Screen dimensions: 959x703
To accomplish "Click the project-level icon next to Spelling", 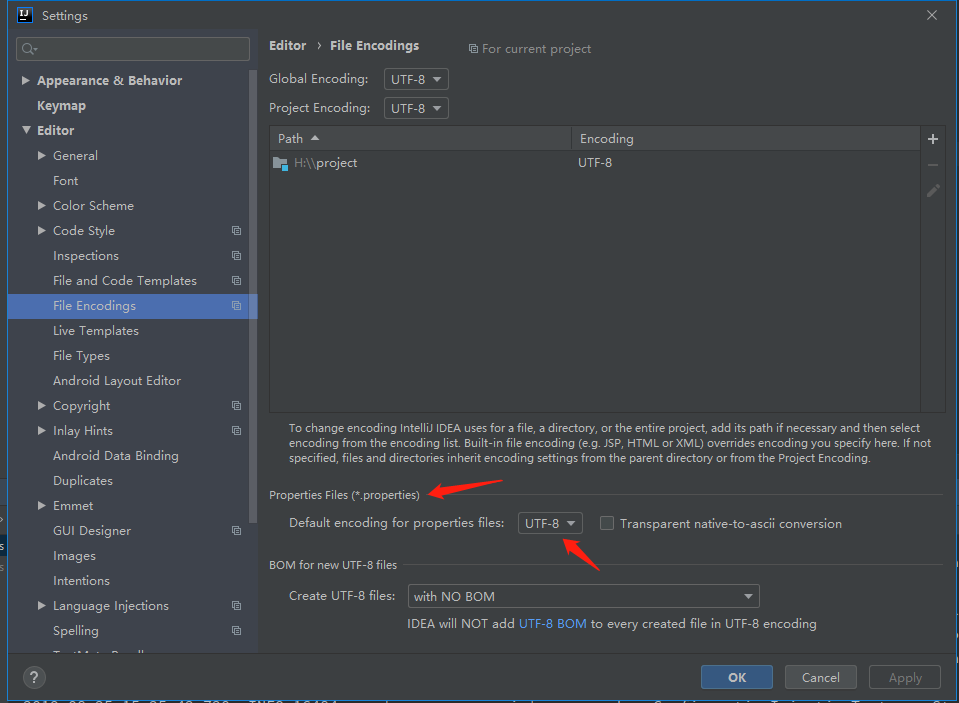I will click(237, 631).
